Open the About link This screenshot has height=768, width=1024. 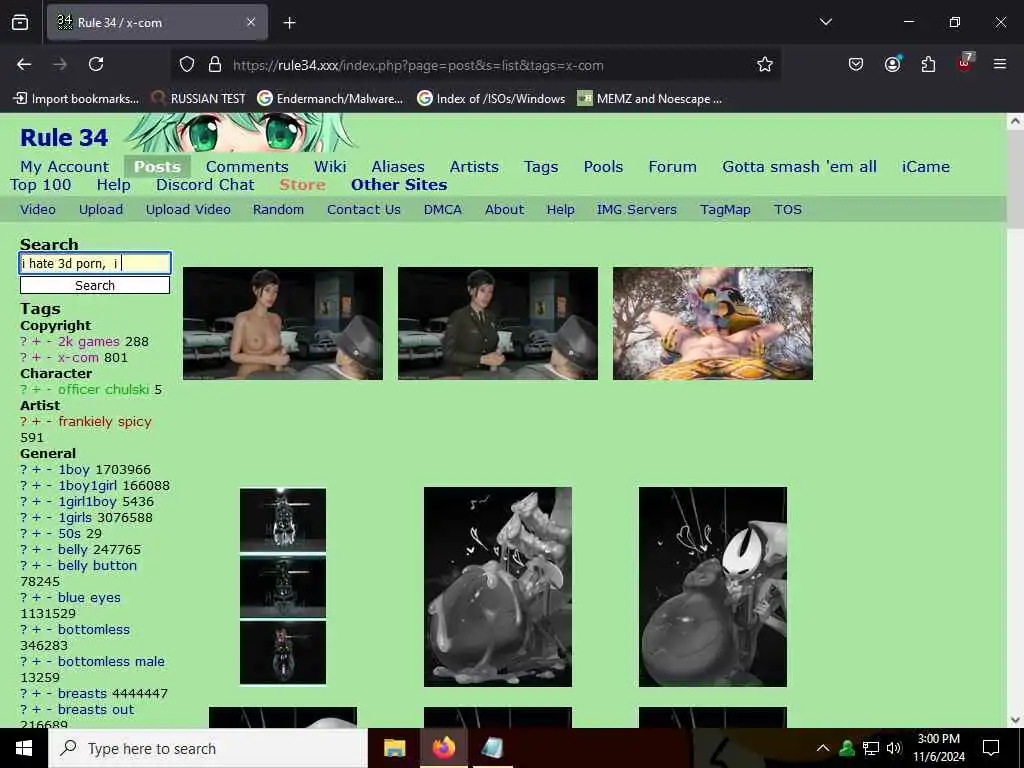click(x=504, y=210)
